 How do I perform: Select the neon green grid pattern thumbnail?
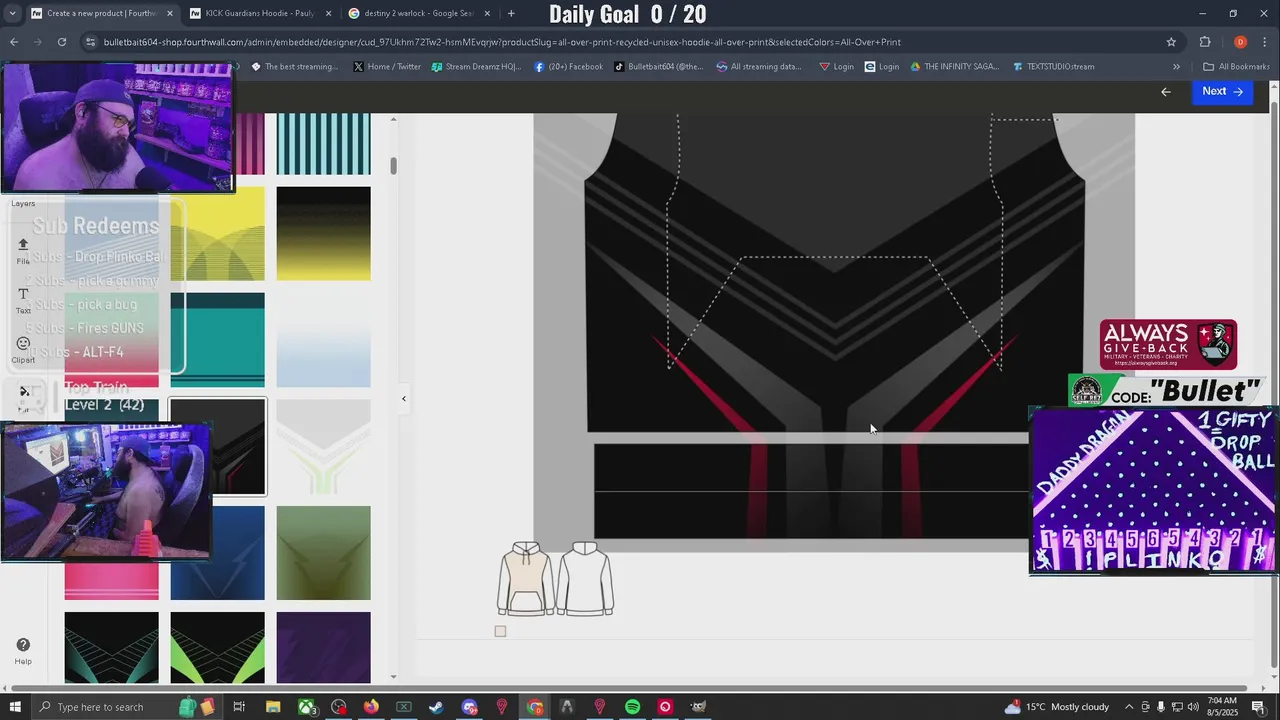217,647
